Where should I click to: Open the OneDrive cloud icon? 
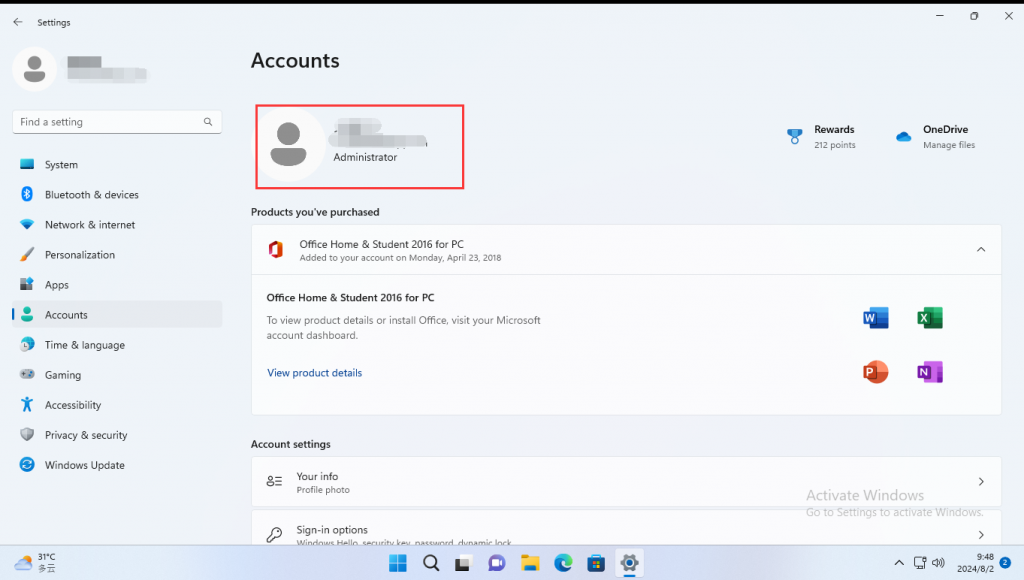(903, 137)
